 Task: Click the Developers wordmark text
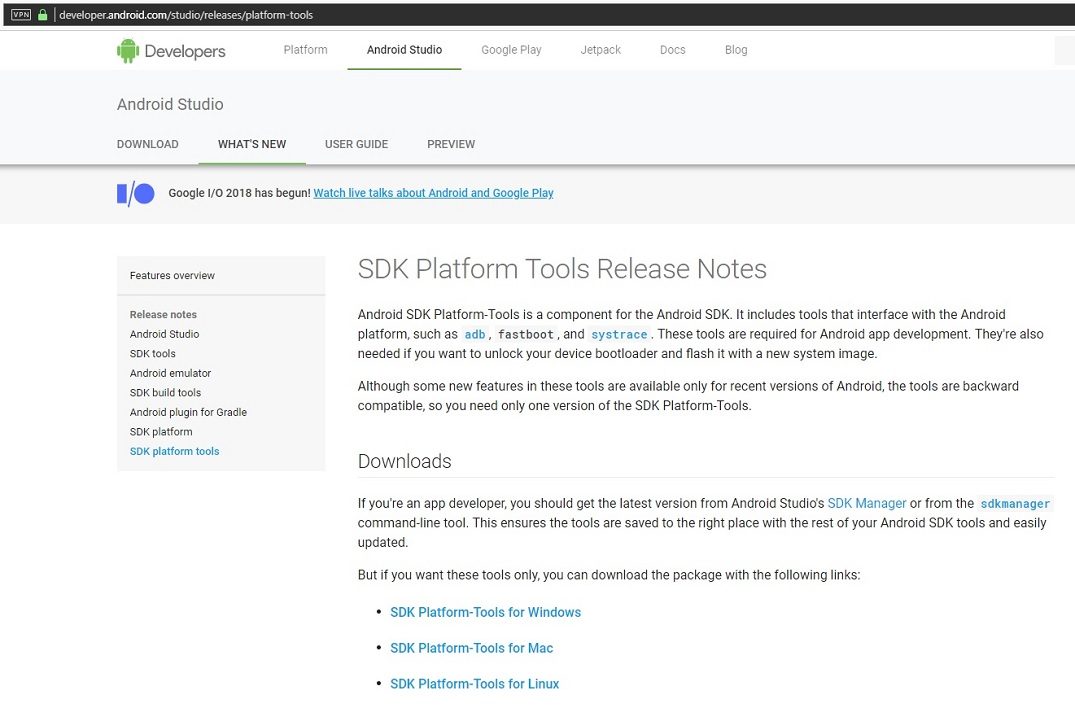coord(185,51)
